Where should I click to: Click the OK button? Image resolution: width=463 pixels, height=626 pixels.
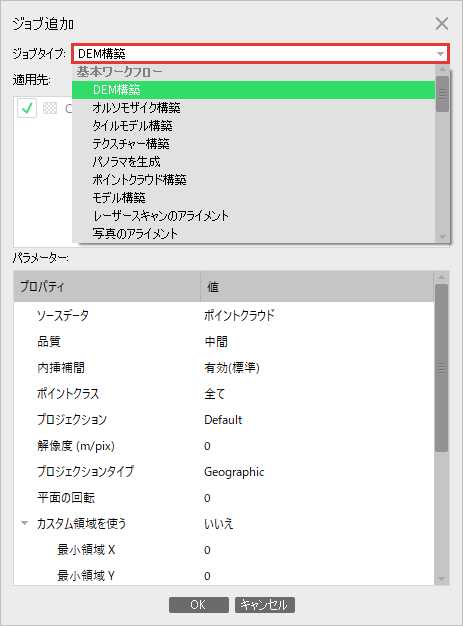click(x=199, y=605)
